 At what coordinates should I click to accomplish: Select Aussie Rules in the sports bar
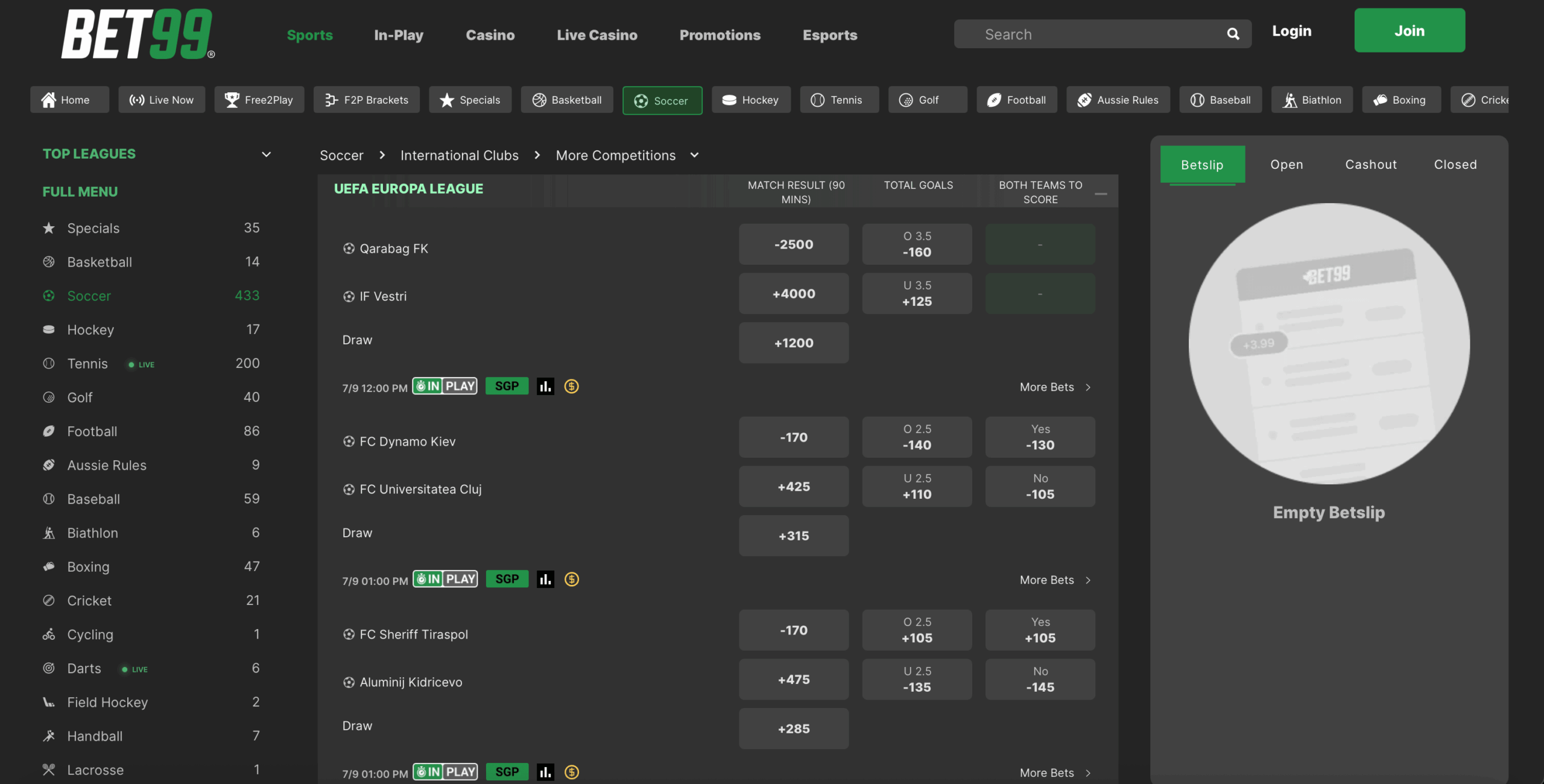click(1118, 100)
